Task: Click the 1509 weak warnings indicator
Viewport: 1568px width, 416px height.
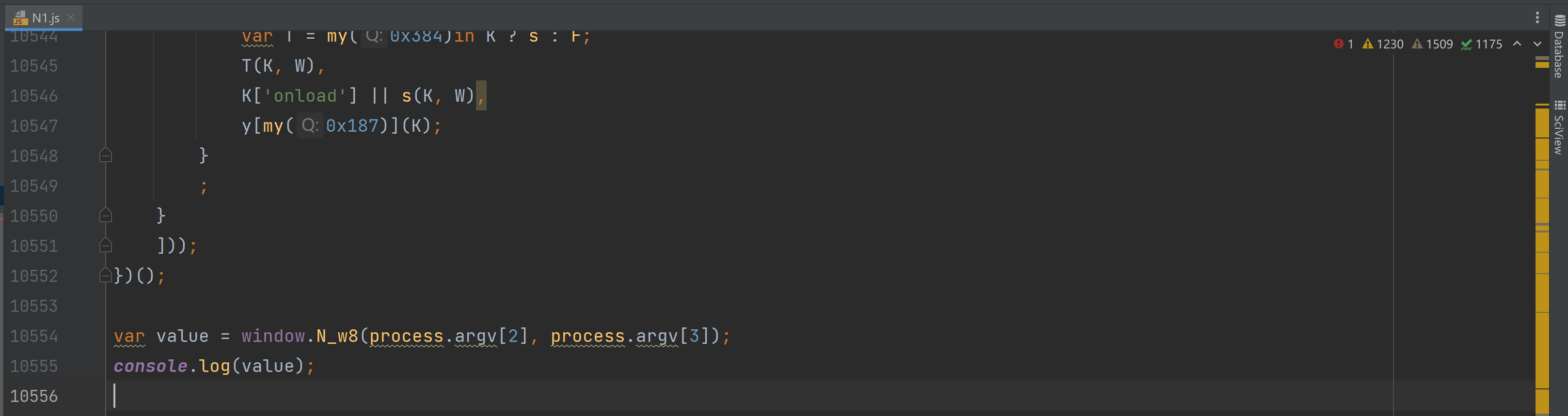Action: click(1432, 45)
